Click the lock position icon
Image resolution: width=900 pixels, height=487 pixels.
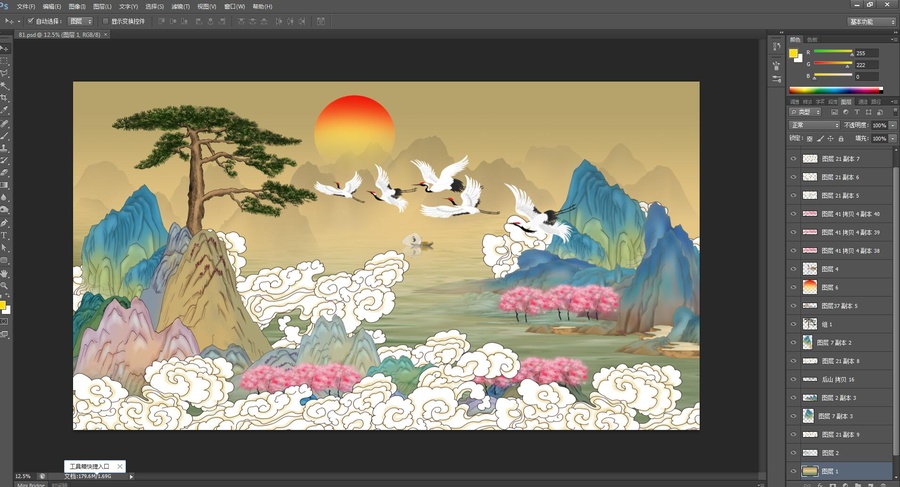coord(831,138)
